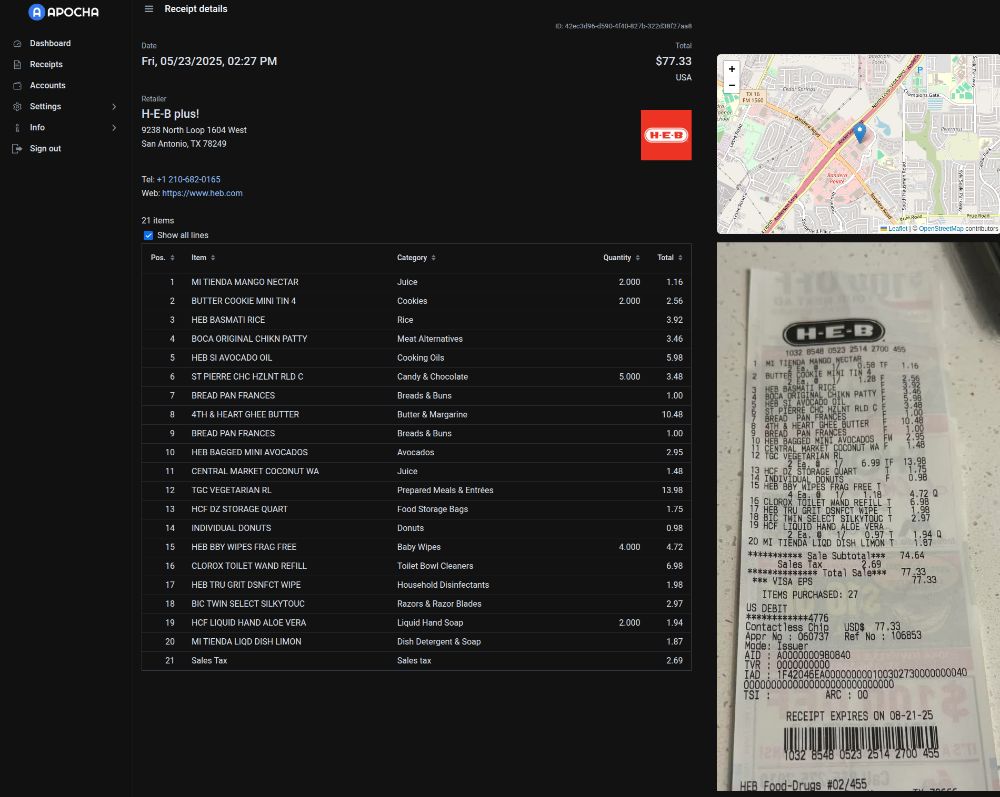
Task: Sort table by Pos. column
Action: pyautogui.click(x=163, y=258)
